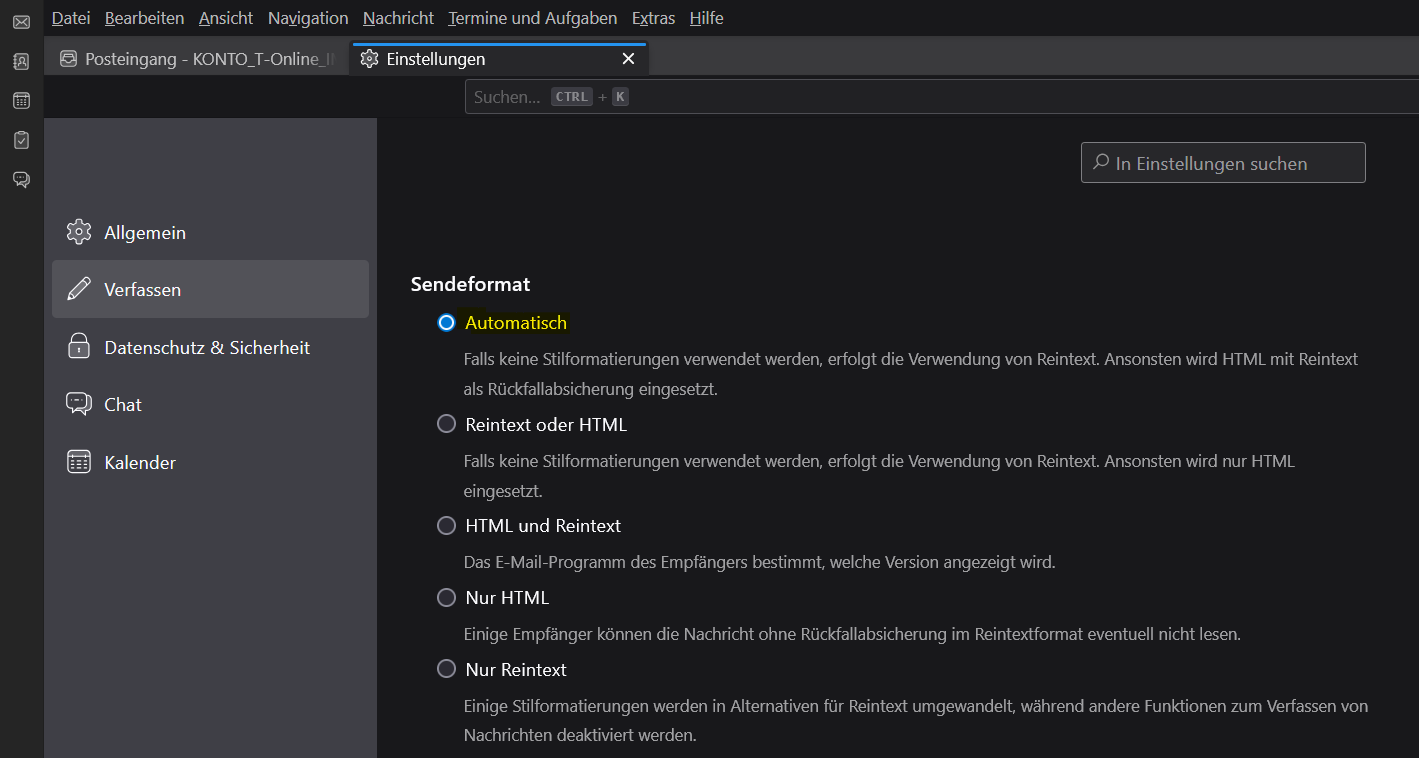
Task: Select Nur HTML send format
Action: point(446,598)
